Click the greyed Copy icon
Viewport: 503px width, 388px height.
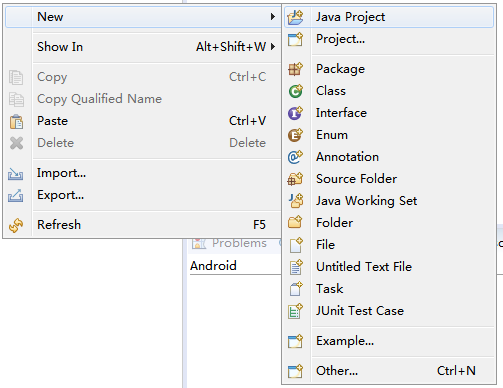16,77
